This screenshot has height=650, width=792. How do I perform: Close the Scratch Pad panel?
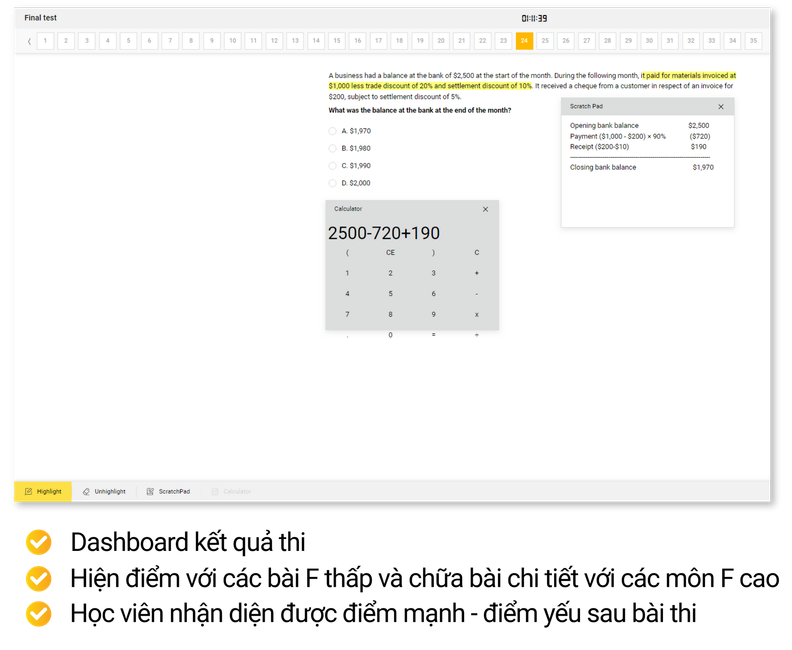[721, 107]
